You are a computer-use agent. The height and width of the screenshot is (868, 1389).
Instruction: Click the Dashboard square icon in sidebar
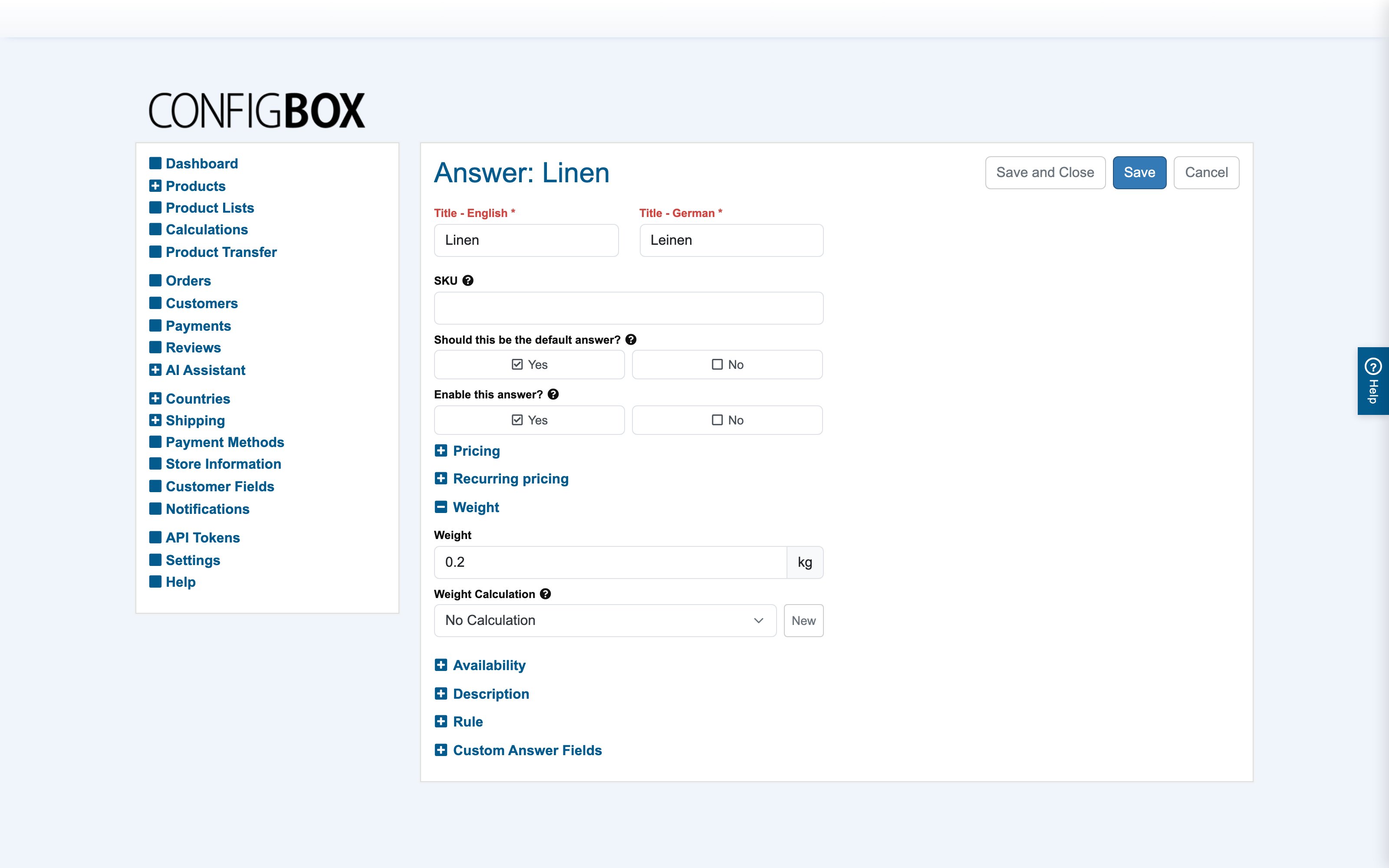(x=155, y=163)
